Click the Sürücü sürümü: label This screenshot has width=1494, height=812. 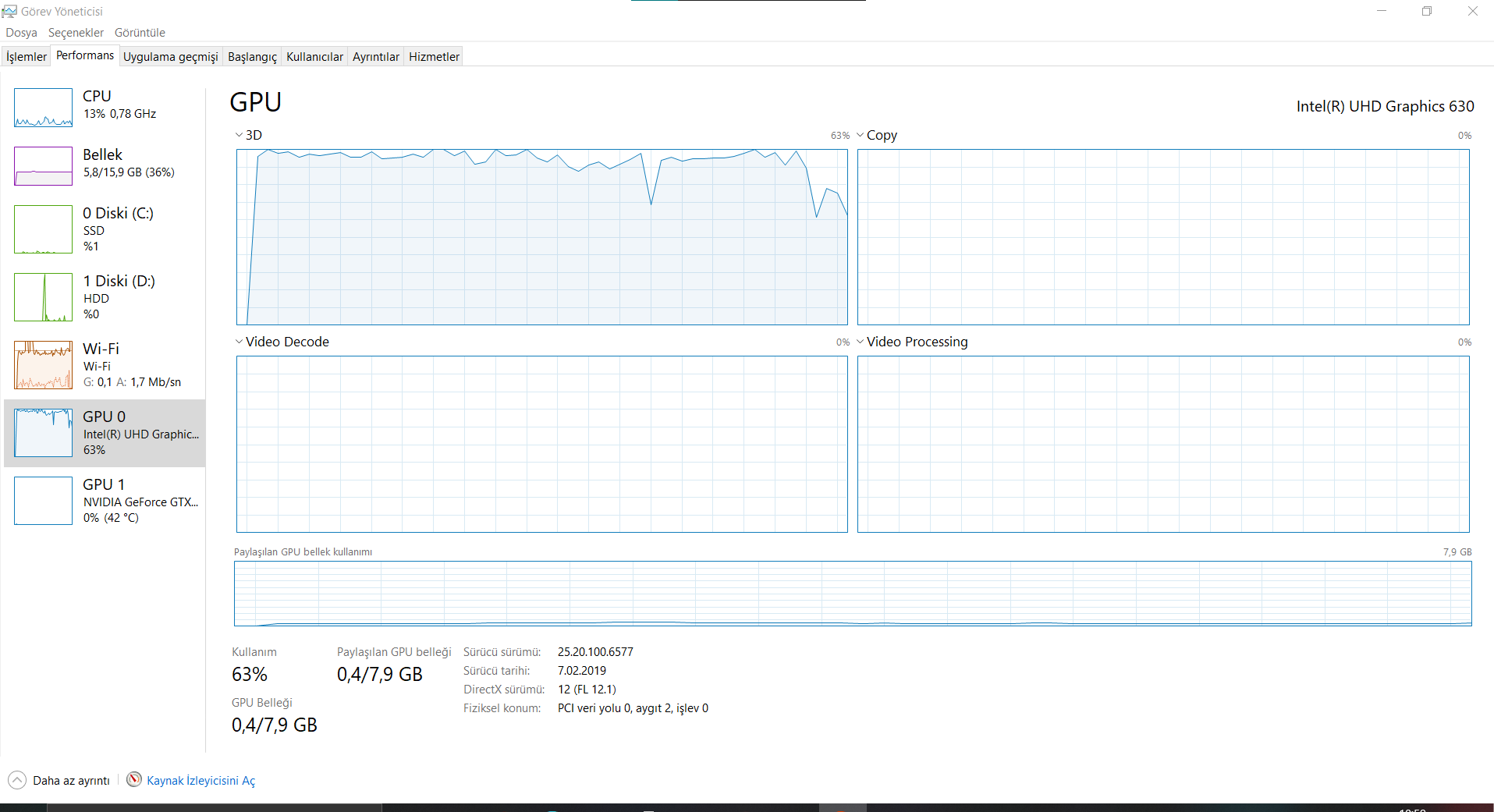point(502,652)
